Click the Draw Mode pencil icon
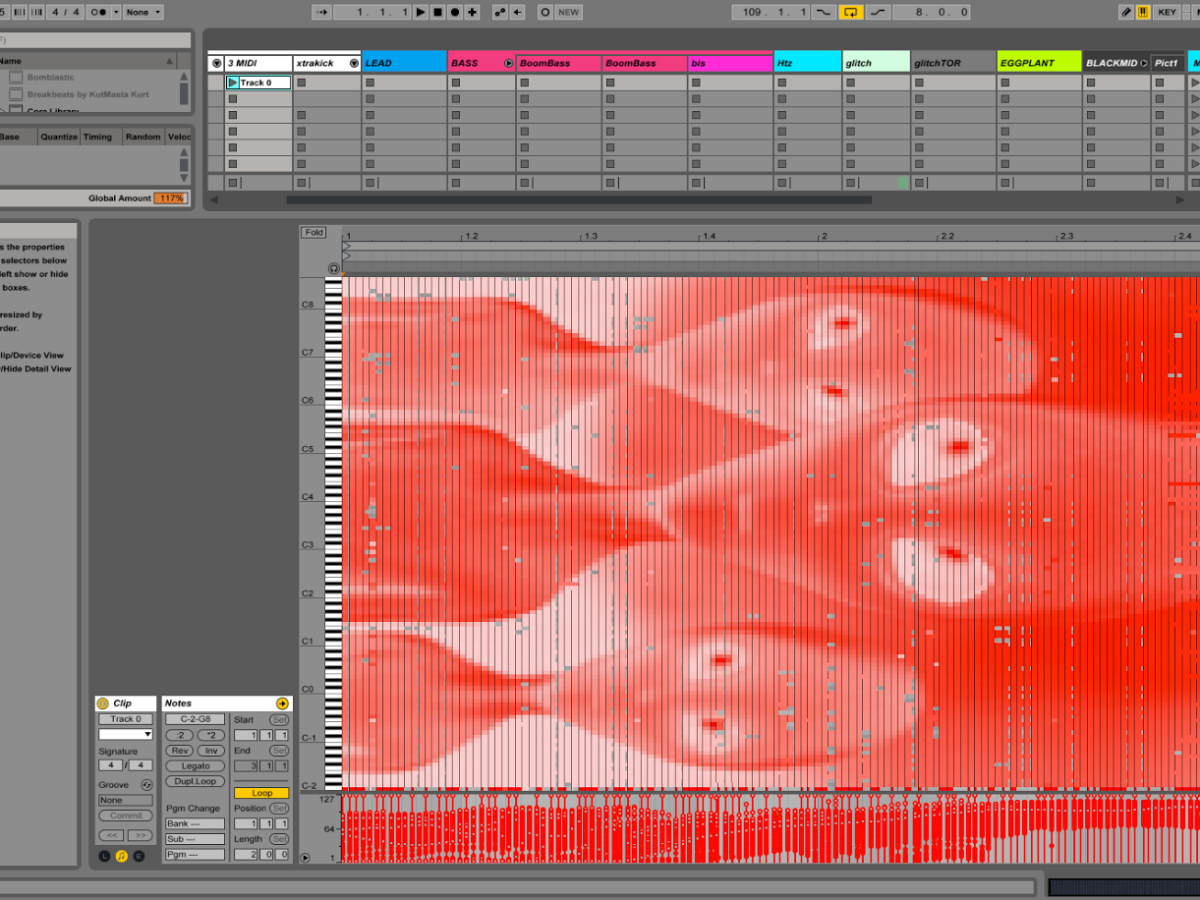1200x900 pixels. (x=1126, y=12)
